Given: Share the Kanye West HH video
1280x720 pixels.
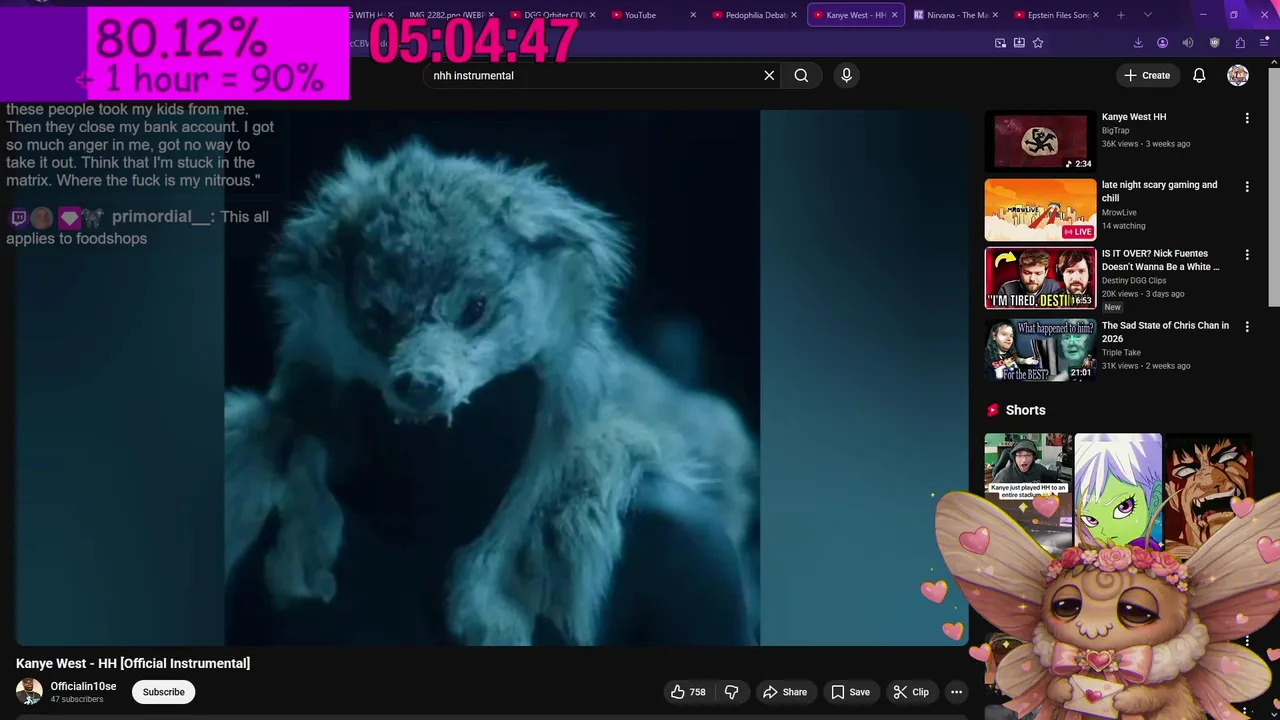Looking at the screenshot, I should coord(785,692).
